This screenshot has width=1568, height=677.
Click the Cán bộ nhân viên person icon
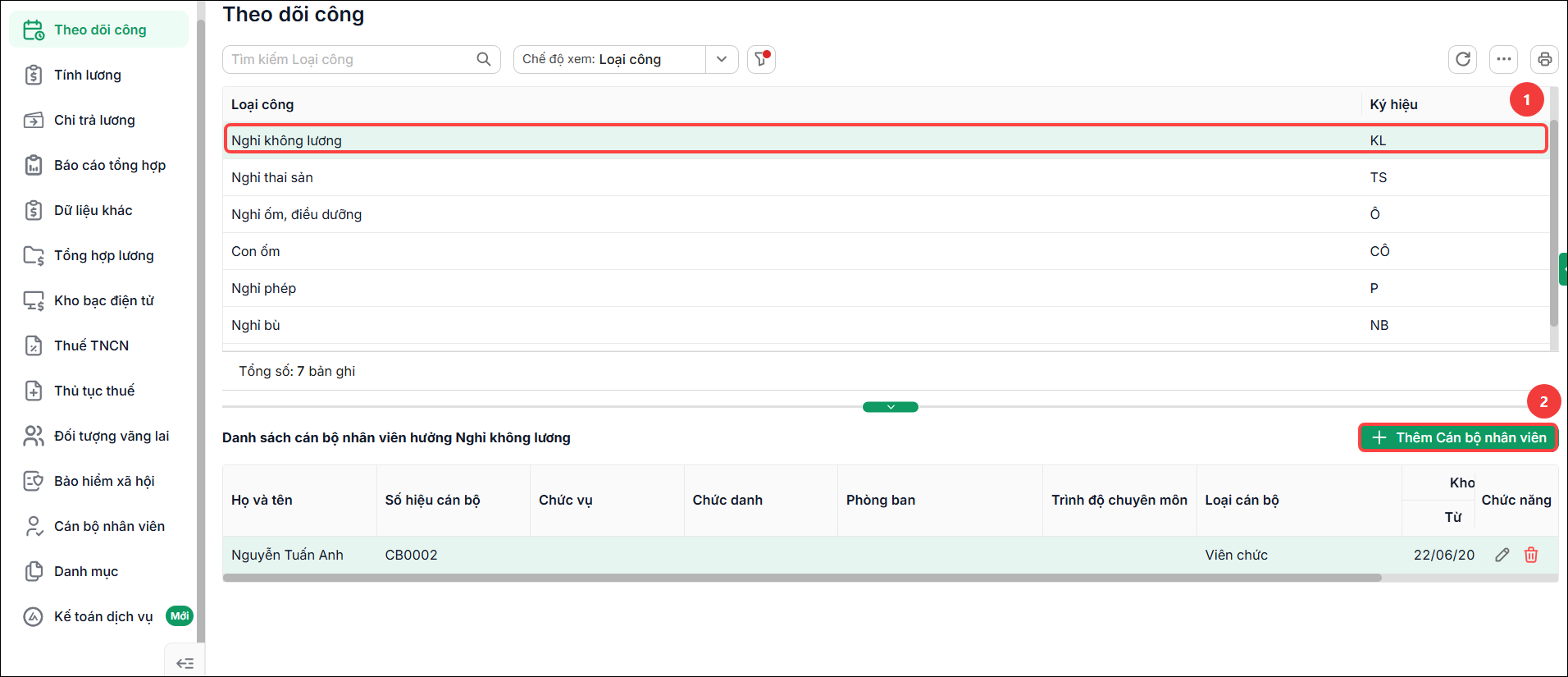tap(34, 526)
